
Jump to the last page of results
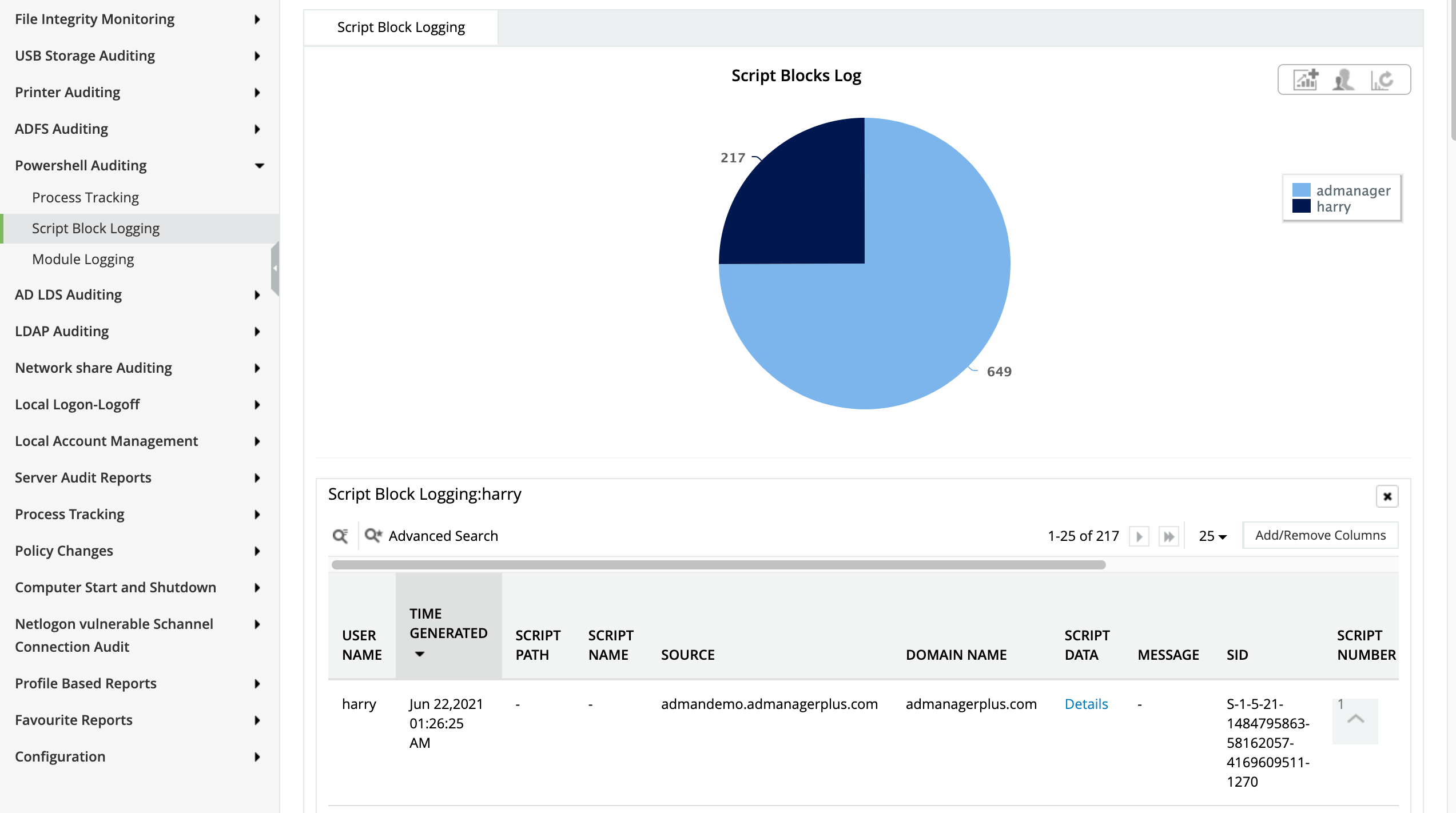(1168, 536)
